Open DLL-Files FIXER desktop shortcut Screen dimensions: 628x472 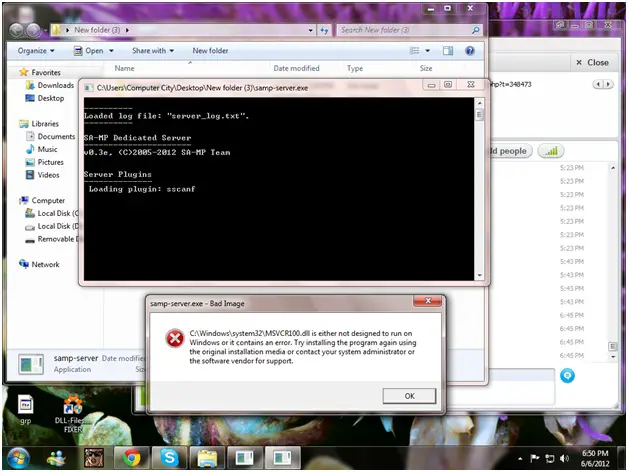tap(73, 414)
